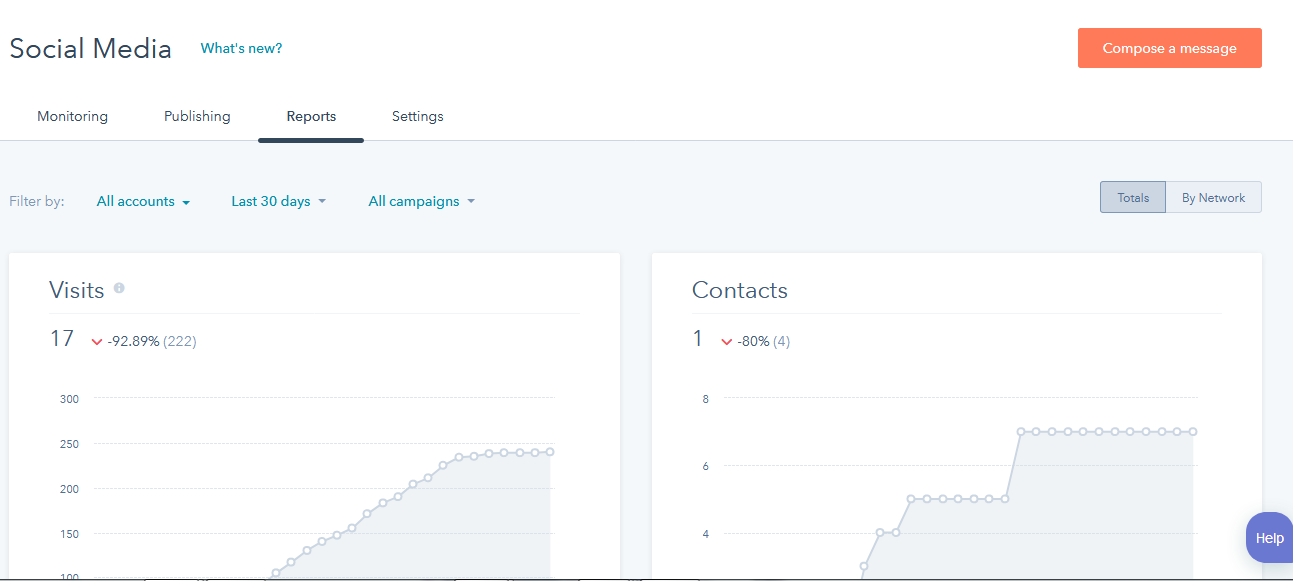Expand the All accounts filter dropdown
The image size is (1293, 581).
tap(143, 201)
